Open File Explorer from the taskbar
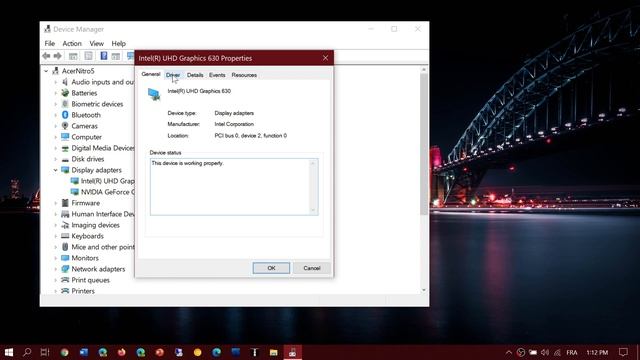The image size is (640, 360). click(273, 352)
